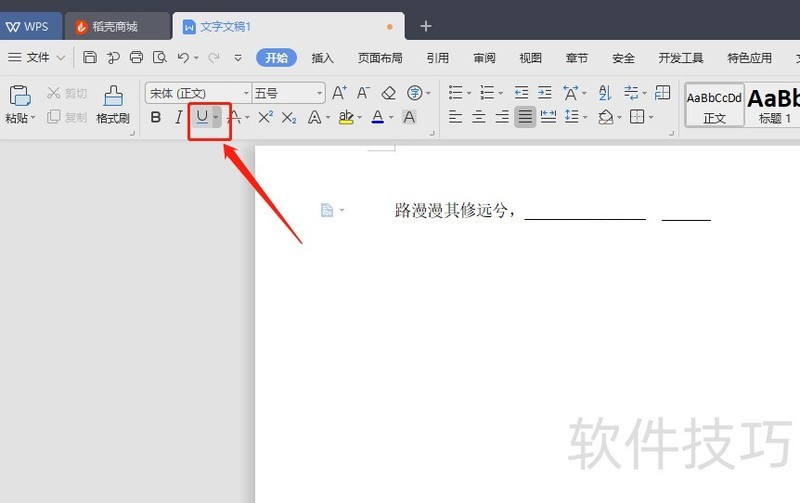Apply the 正文 style

coord(714,106)
